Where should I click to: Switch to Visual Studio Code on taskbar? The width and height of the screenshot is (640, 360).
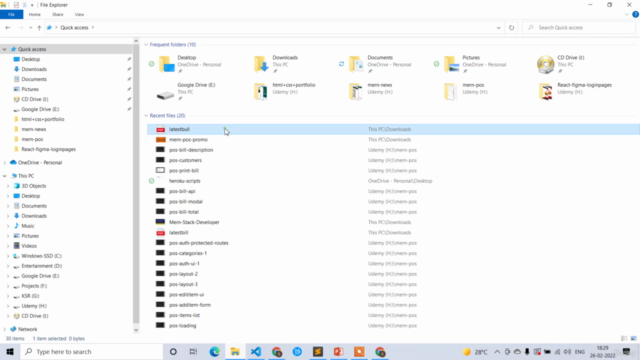coord(256,351)
